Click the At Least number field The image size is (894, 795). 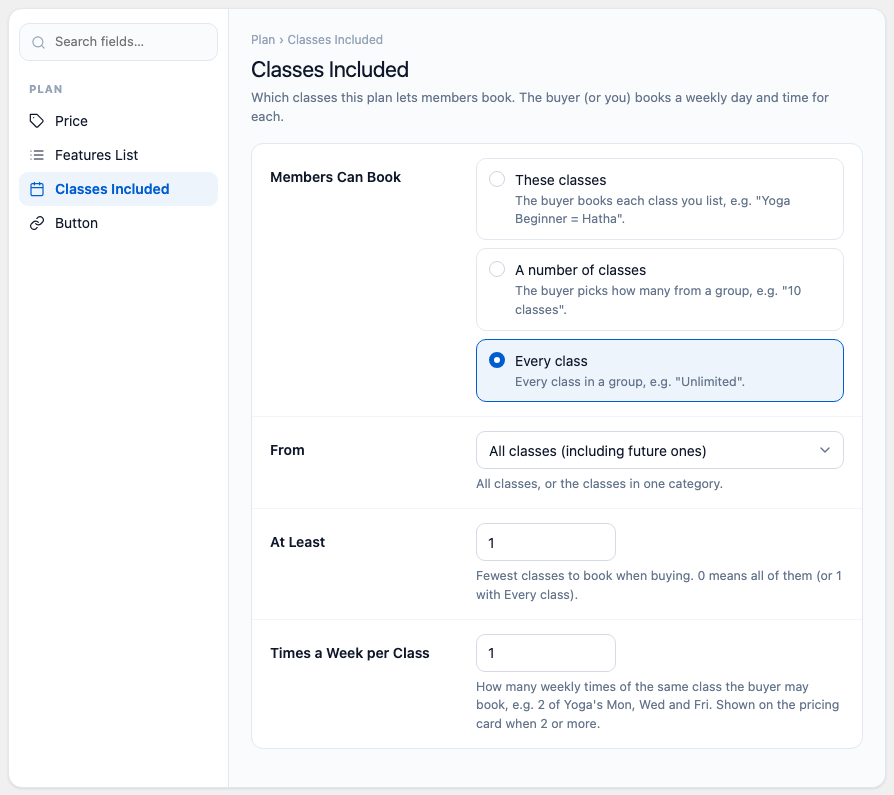[x=546, y=542]
